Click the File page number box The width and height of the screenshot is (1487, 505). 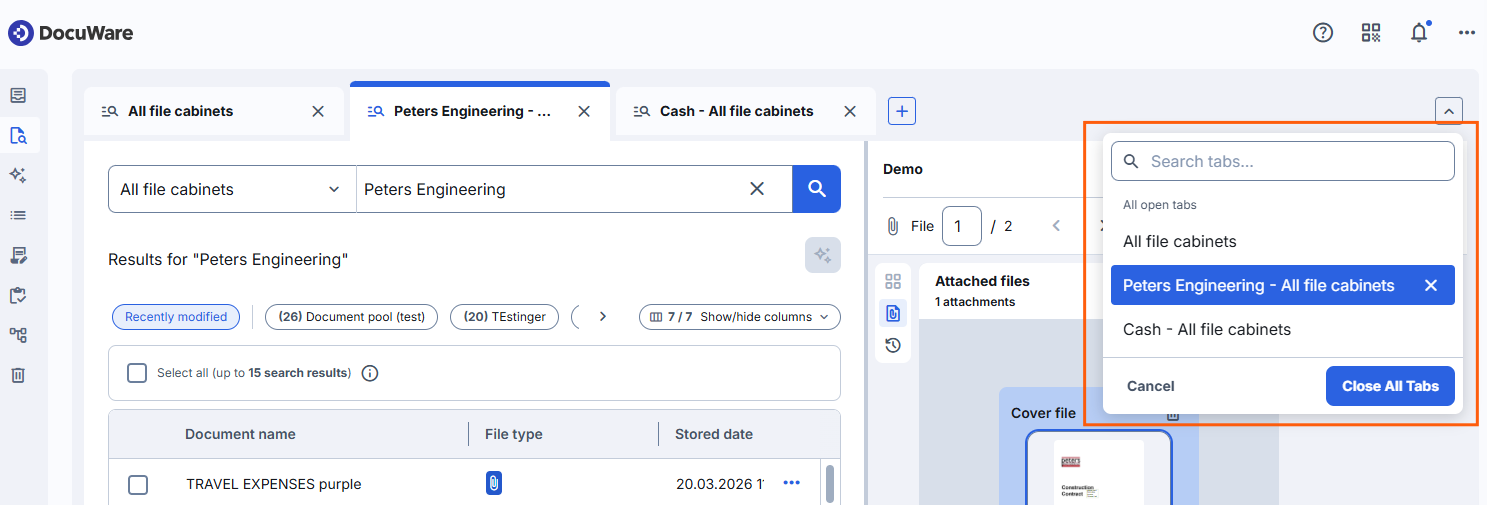962,226
